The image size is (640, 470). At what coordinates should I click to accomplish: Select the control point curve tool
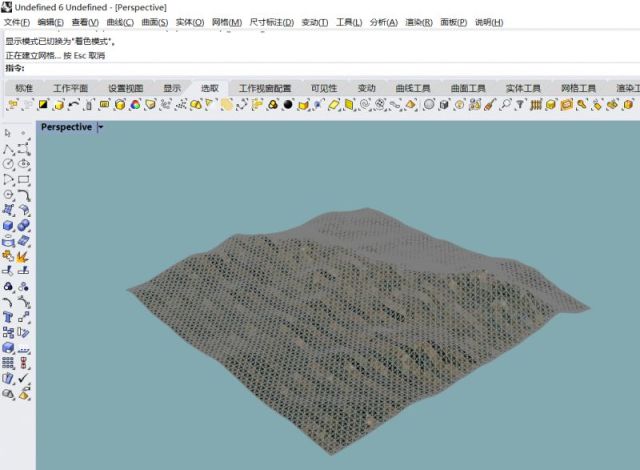(24, 149)
